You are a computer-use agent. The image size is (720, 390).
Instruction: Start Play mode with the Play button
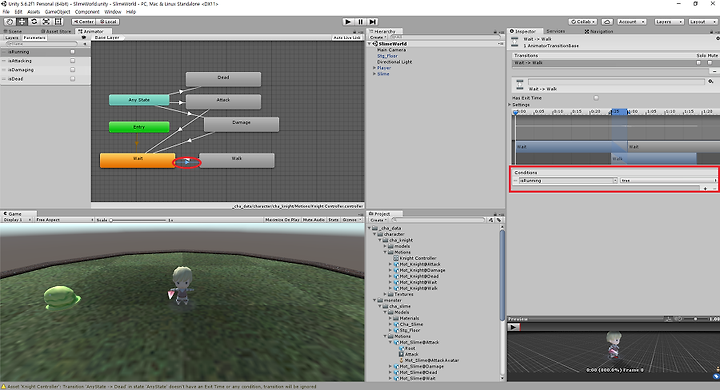pyautogui.click(x=348, y=22)
